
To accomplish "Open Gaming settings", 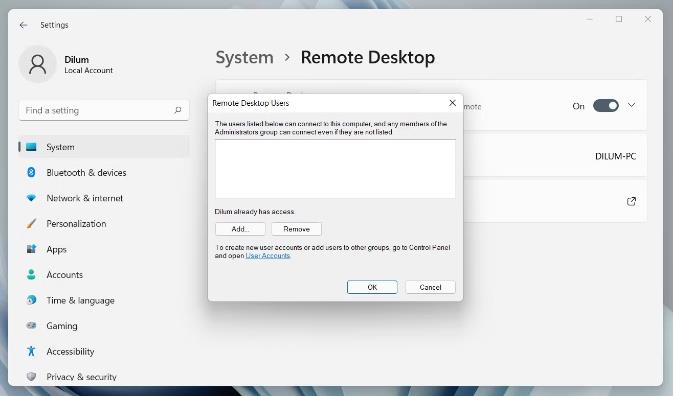I will [x=104, y=325].
